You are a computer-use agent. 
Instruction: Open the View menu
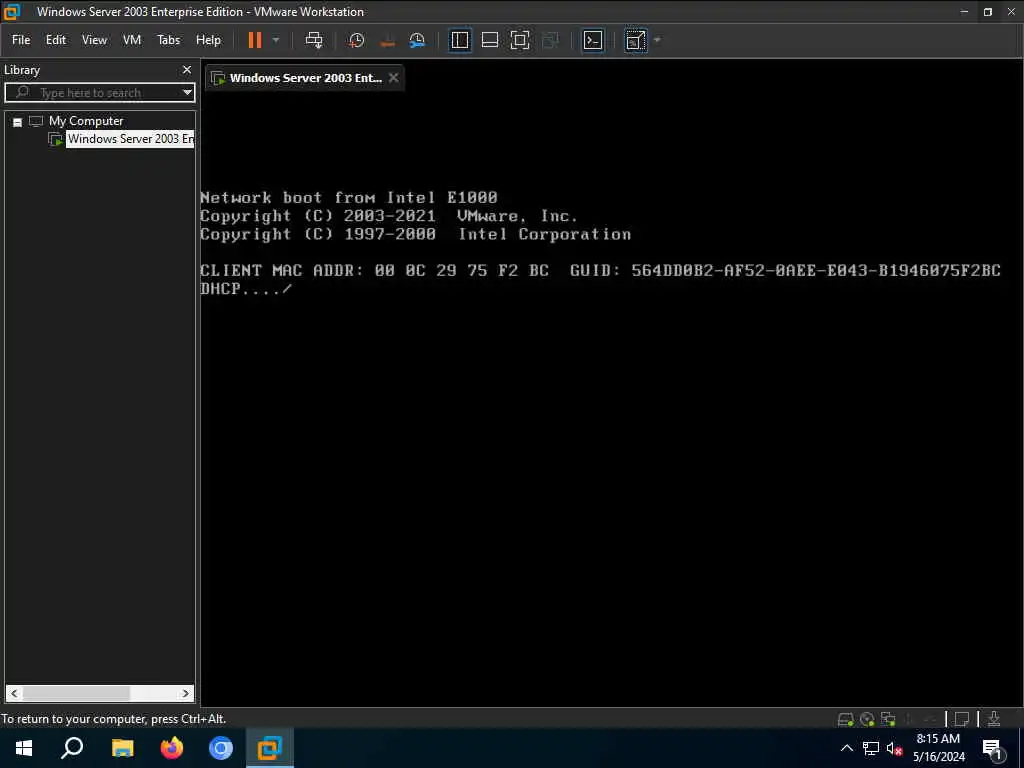point(94,40)
